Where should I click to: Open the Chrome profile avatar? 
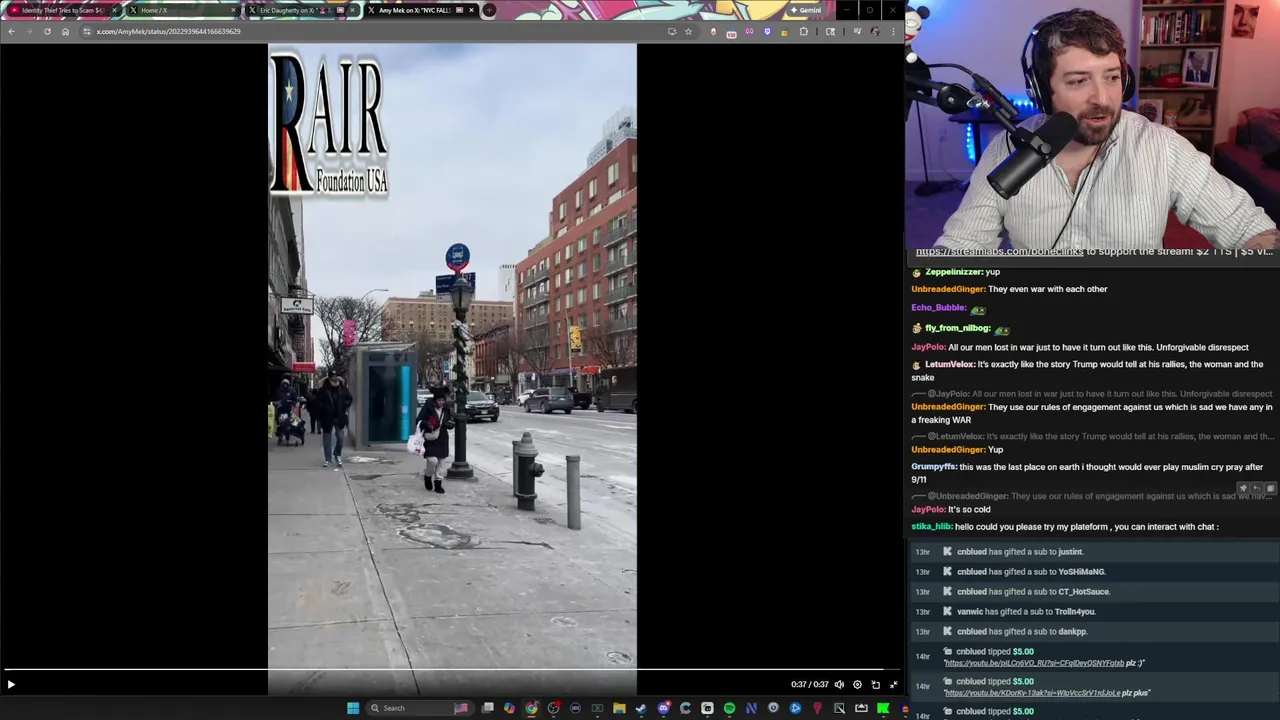[875, 31]
